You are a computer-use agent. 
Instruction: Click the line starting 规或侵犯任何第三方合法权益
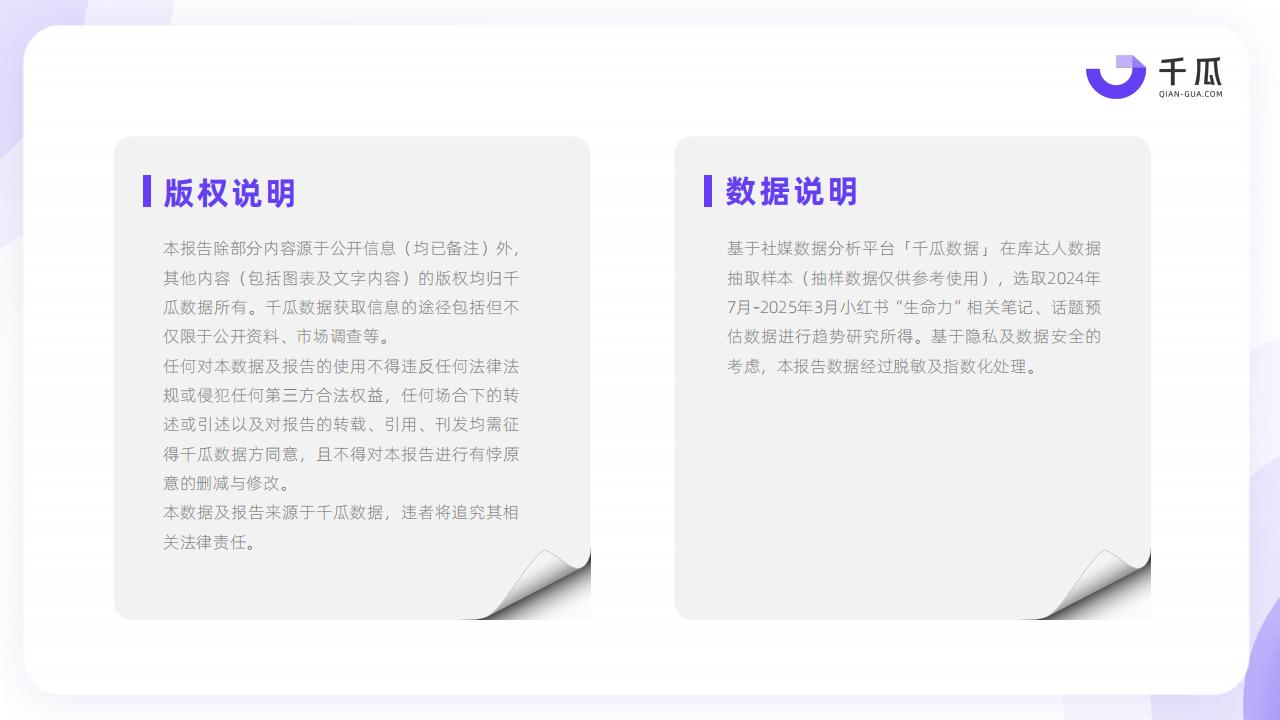click(x=341, y=395)
